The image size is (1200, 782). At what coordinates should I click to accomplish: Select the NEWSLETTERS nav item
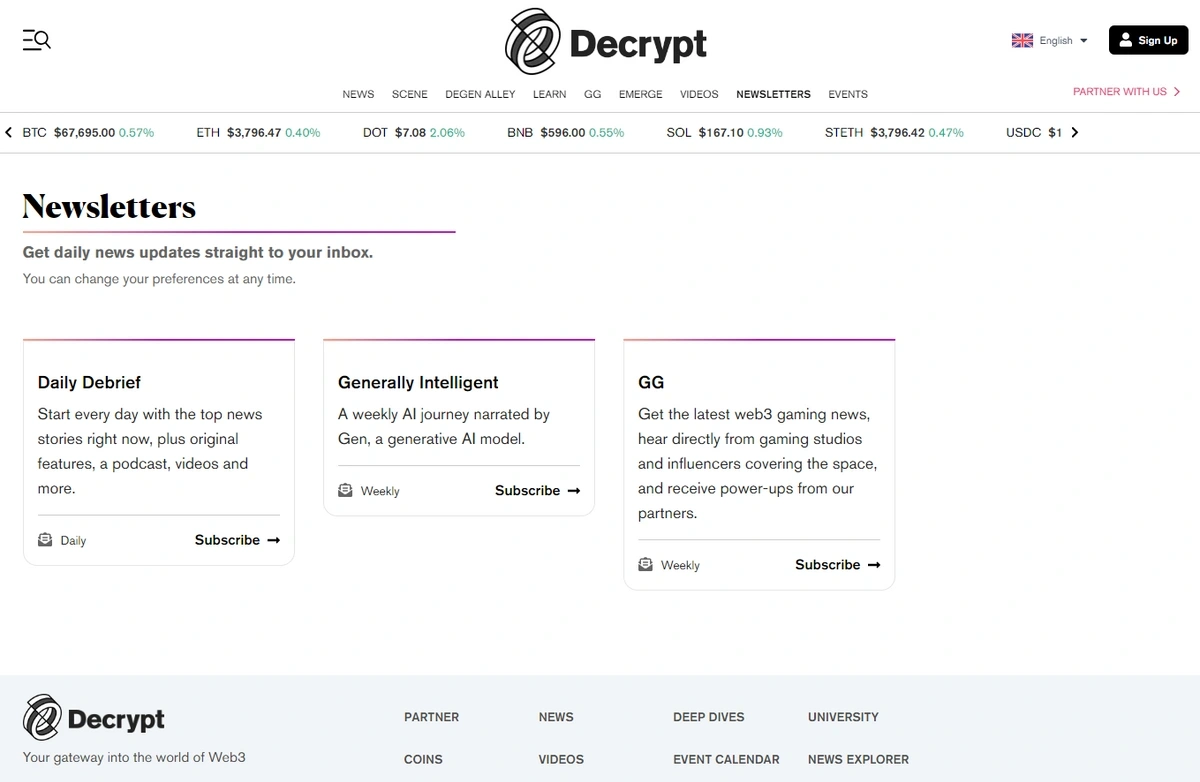click(773, 94)
